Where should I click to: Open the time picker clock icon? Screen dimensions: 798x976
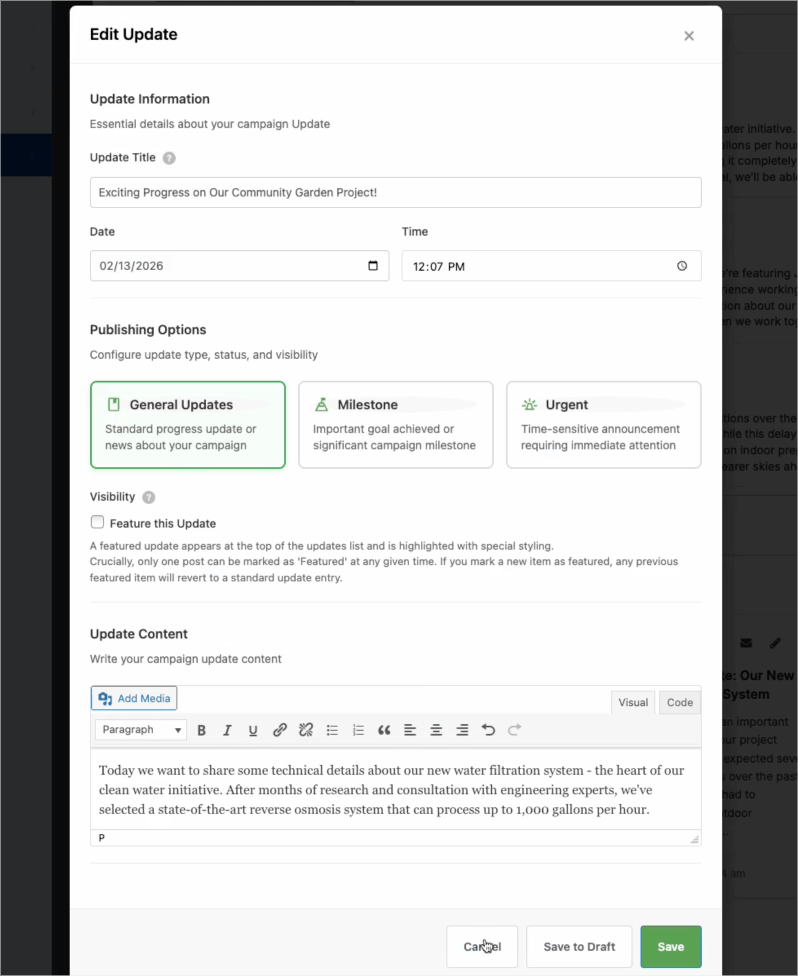pyautogui.click(x=682, y=266)
